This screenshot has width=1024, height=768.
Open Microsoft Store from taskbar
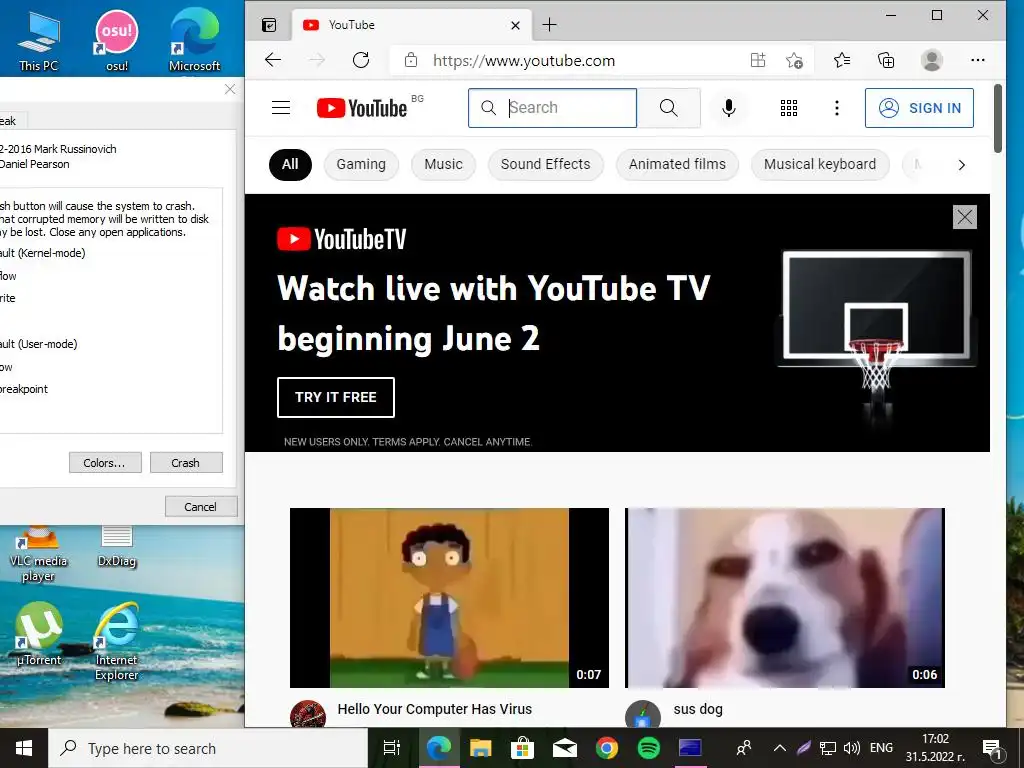click(x=522, y=748)
